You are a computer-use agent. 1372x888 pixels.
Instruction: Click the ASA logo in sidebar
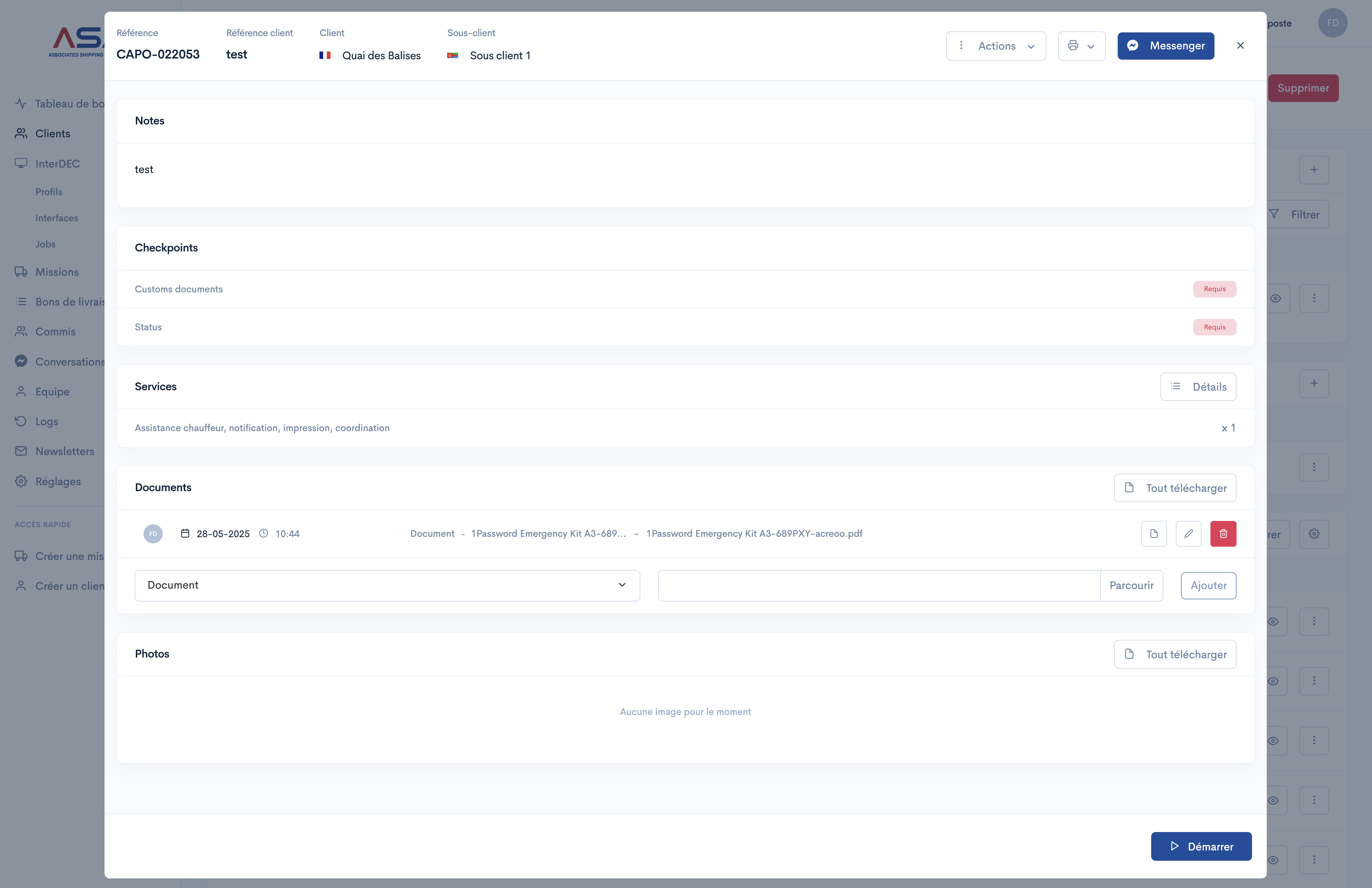(x=77, y=42)
